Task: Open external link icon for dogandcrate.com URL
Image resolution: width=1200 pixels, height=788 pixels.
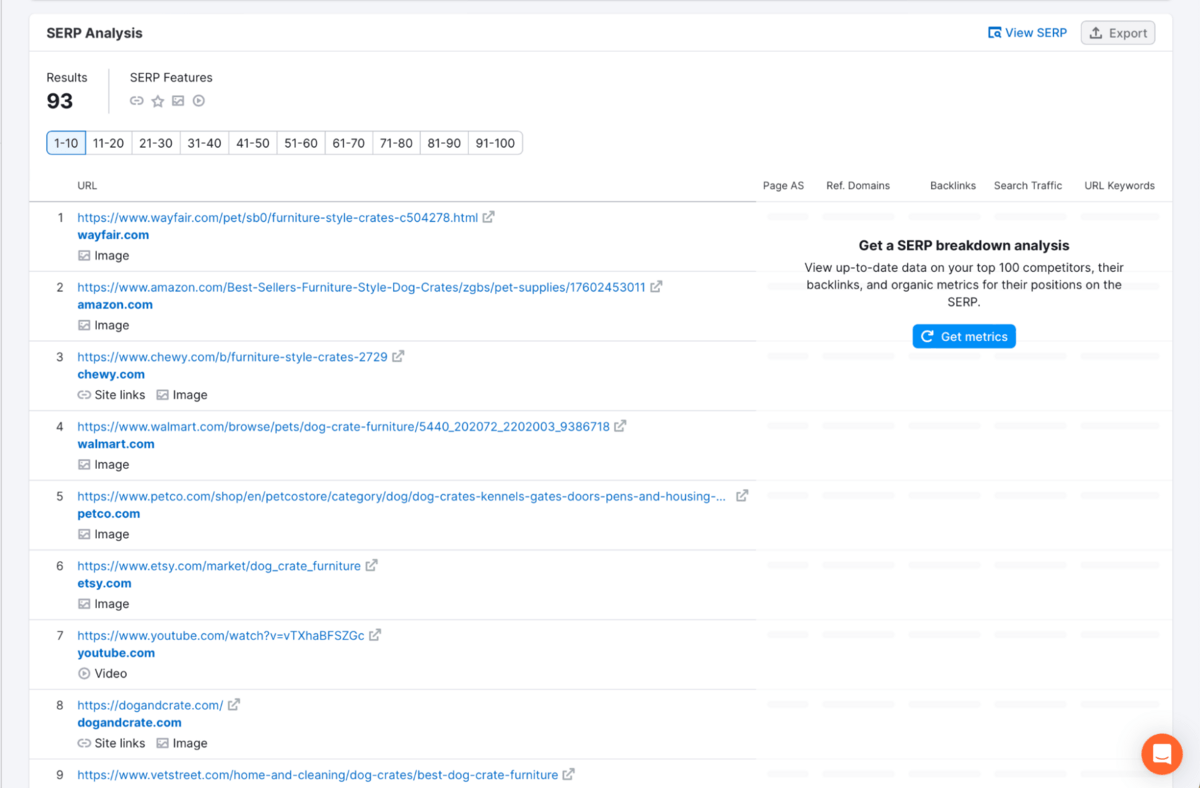Action: (x=234, y=705)
